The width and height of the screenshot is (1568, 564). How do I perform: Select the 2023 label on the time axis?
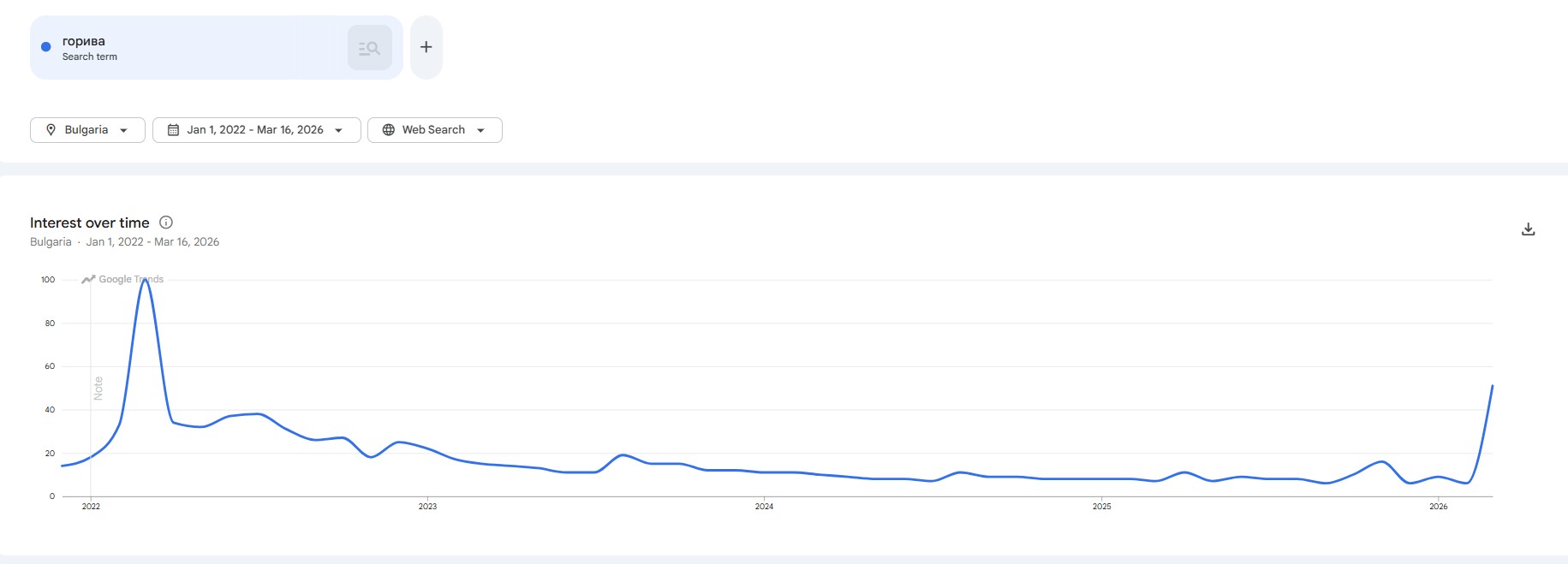(427, 507)
